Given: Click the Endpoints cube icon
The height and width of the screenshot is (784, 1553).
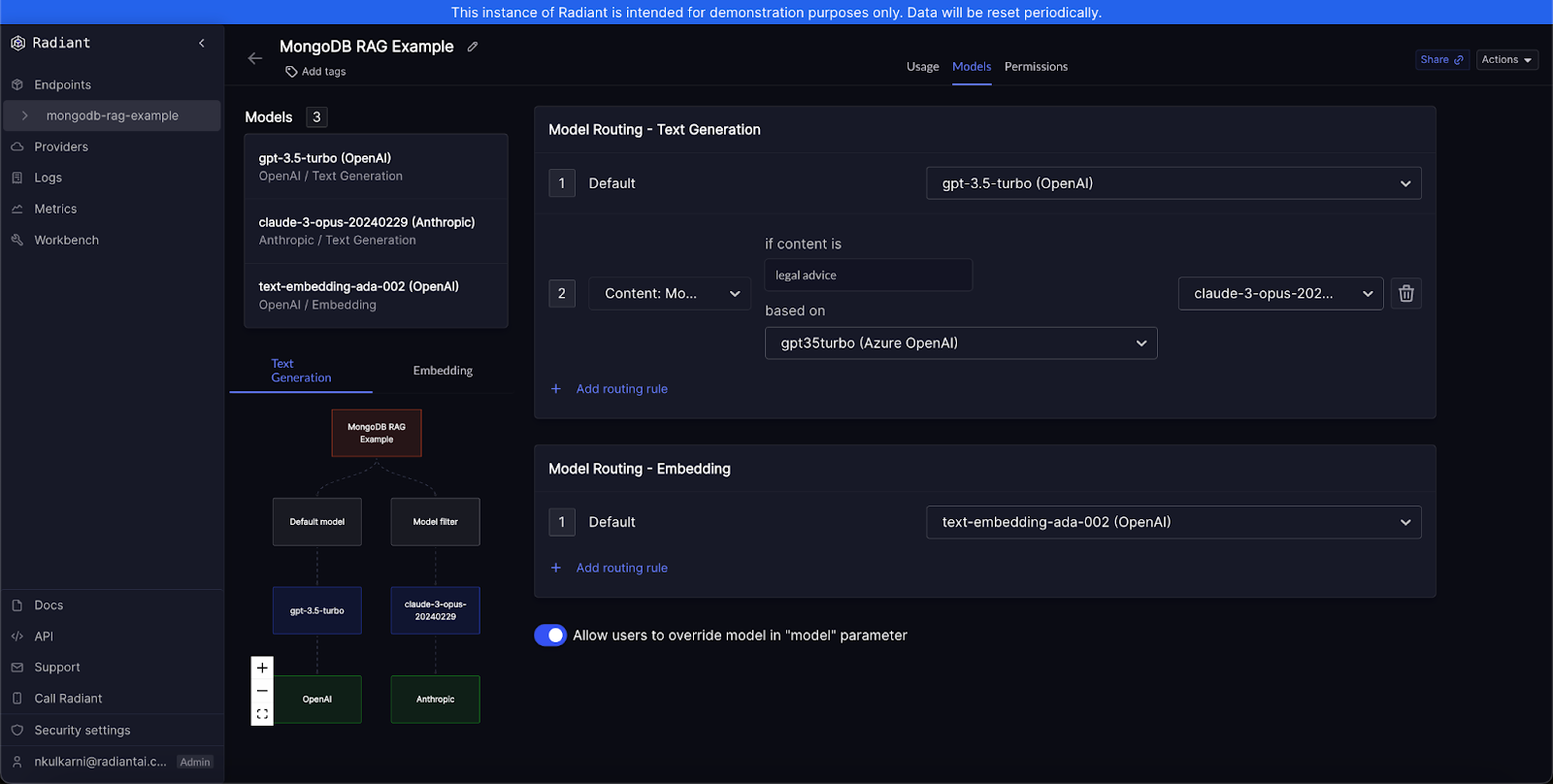Looking at the screenshot, I should click(x=17, y=84).
